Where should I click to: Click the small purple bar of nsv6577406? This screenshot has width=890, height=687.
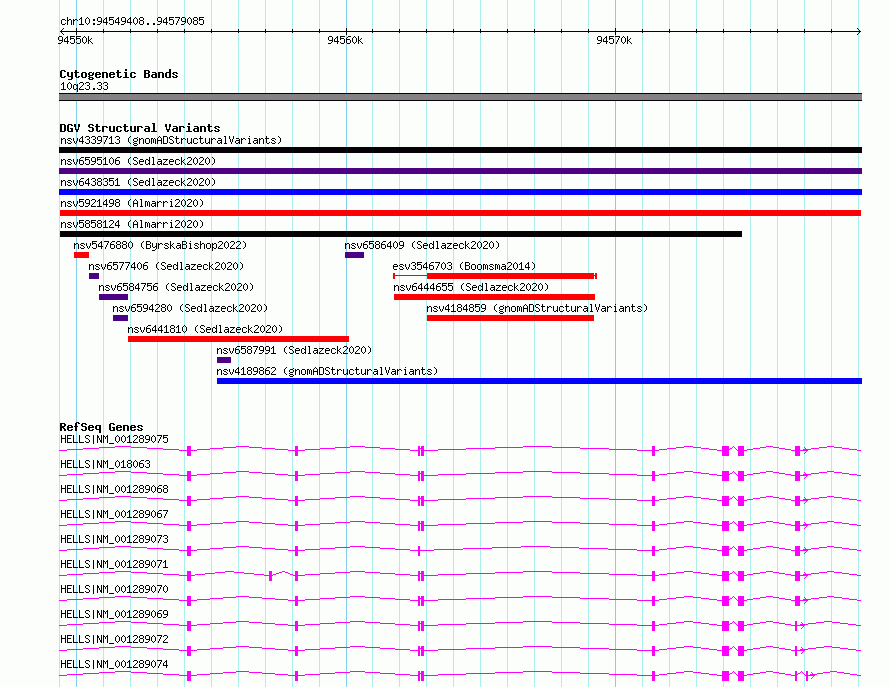tap(94, 276)
